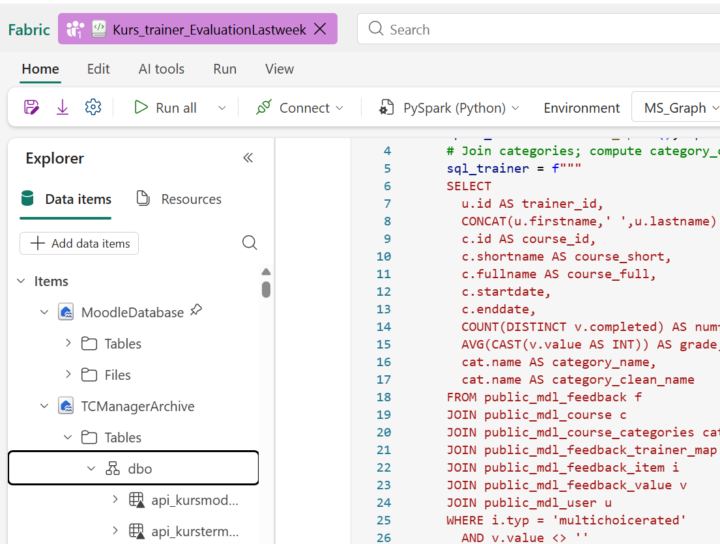Switch to the View tab

(279, 69)
